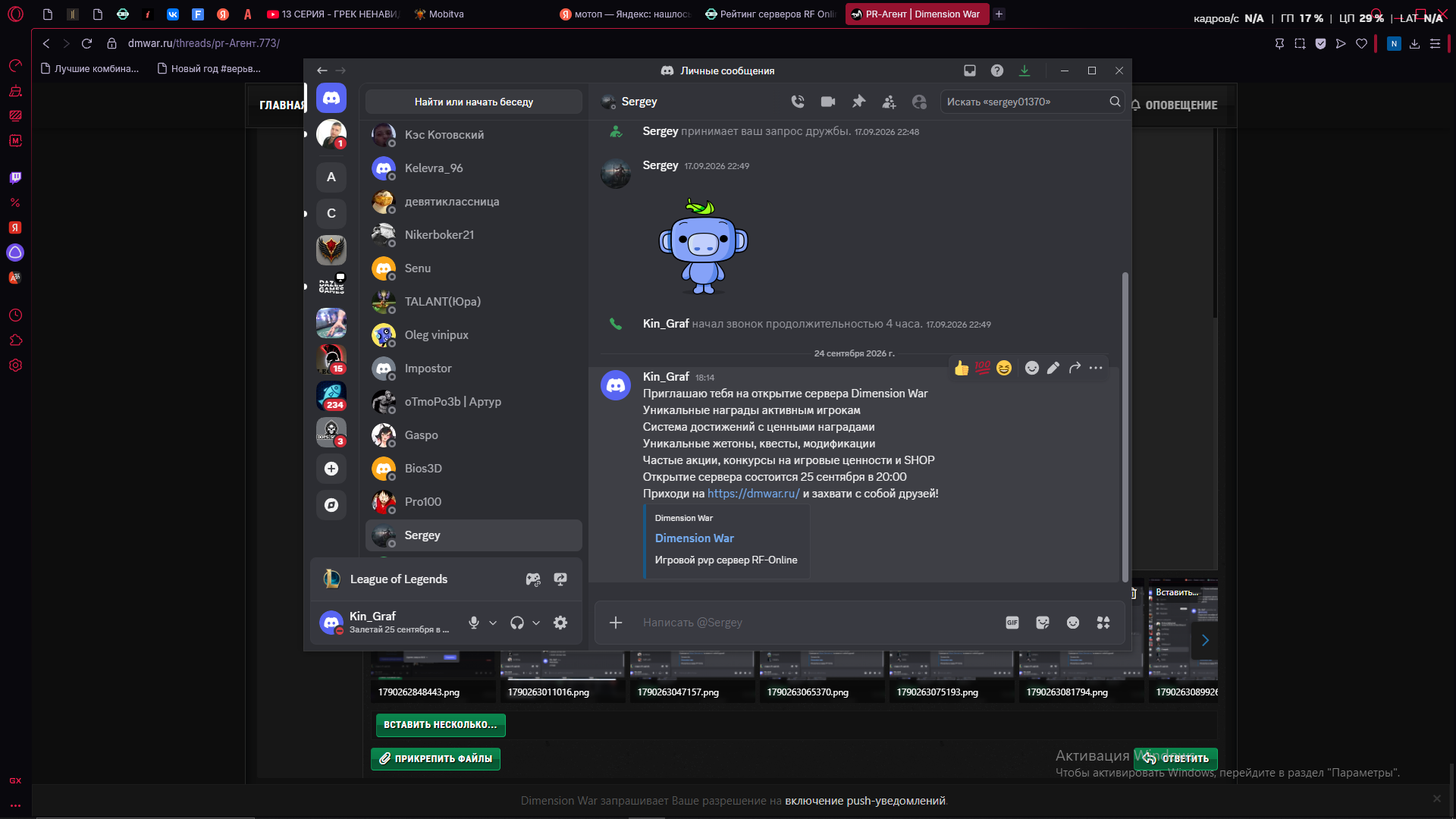The width and height of the screenshot is (1456, 819).
Task: Open more message actions menu
Action: [x=1096, y=368]
